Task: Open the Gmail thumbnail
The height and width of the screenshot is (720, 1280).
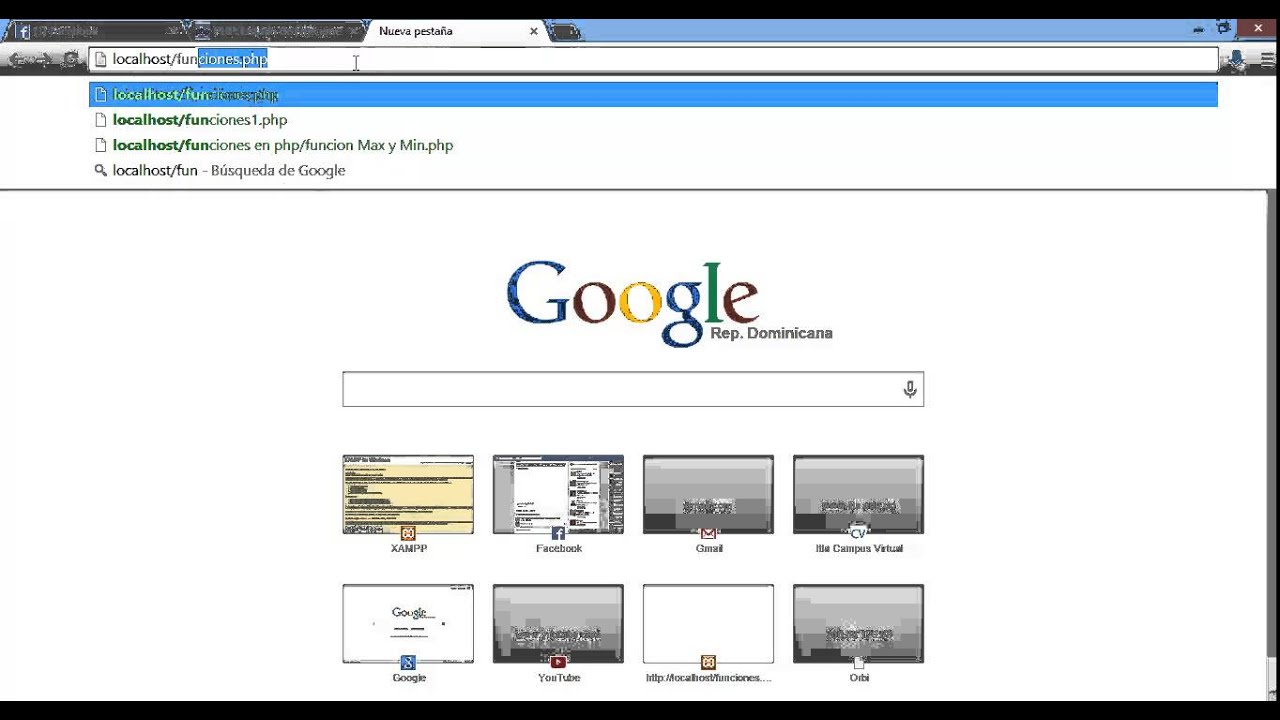Action: [708, 495]
